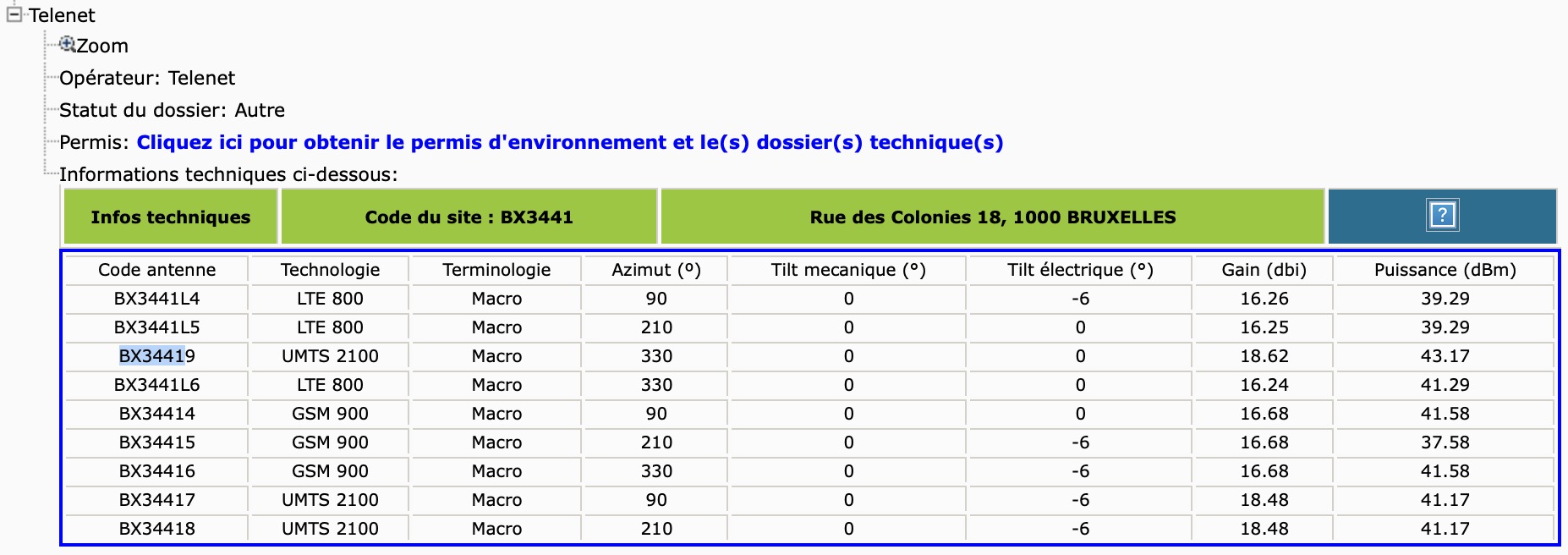The height and width of the screenshot is (555, 1568).
Task: Open the help question mark icon
Action: [x=1442, y=216]
